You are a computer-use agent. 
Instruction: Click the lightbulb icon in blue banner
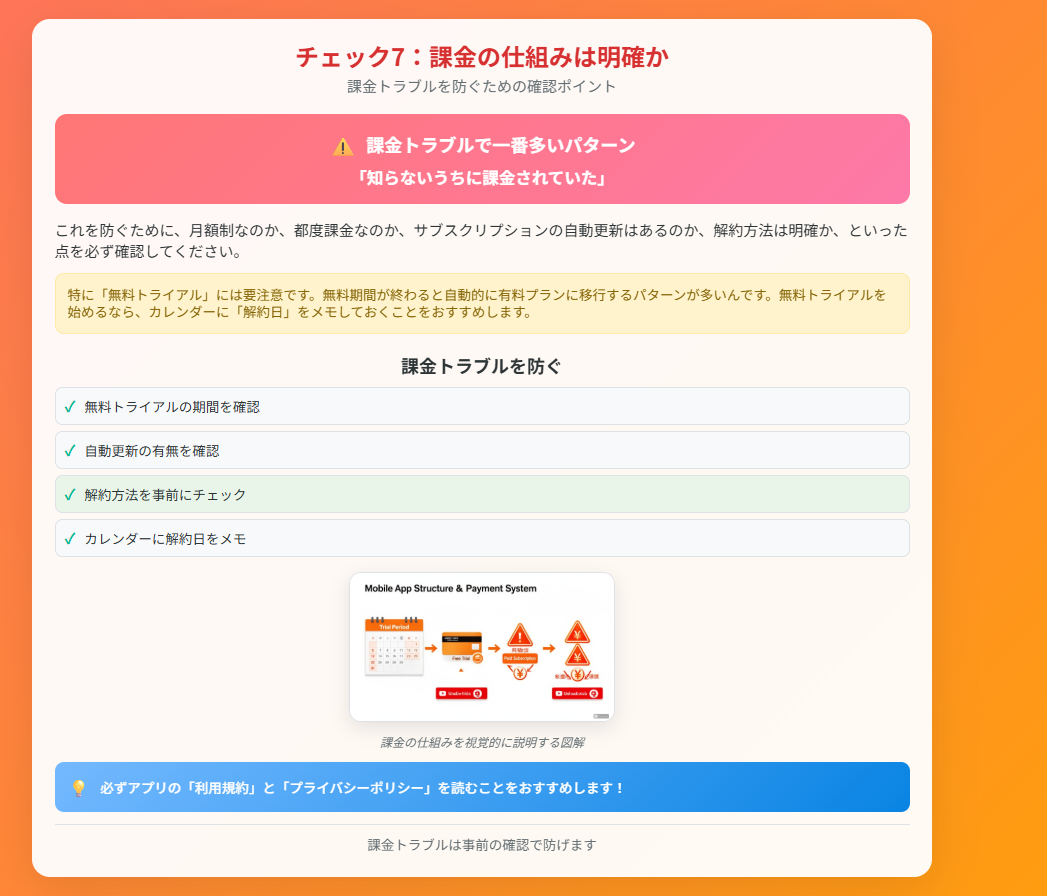tap(79, 787)
